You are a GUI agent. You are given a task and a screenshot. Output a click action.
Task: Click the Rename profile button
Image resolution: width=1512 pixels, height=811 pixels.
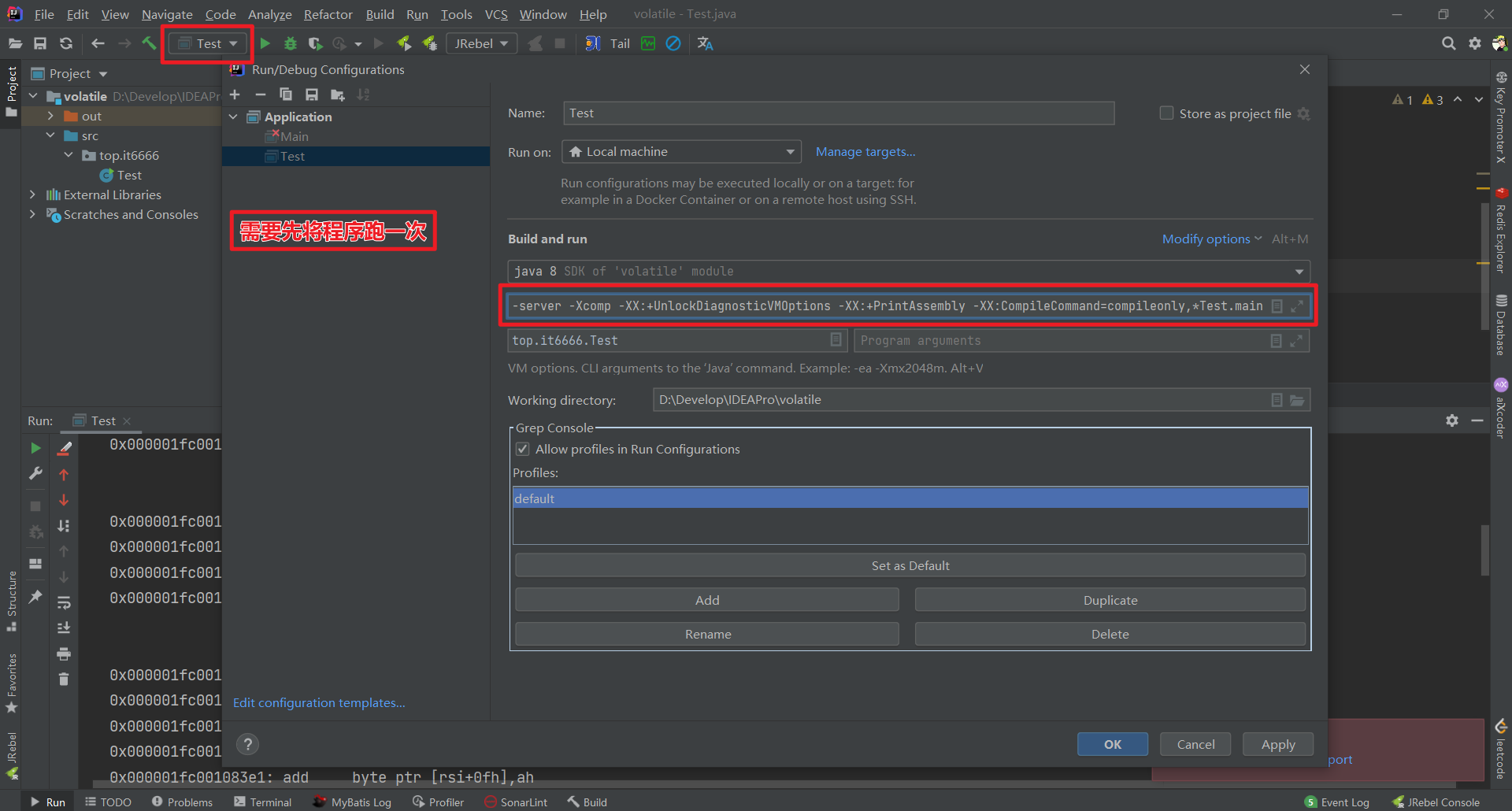(707, 634)
